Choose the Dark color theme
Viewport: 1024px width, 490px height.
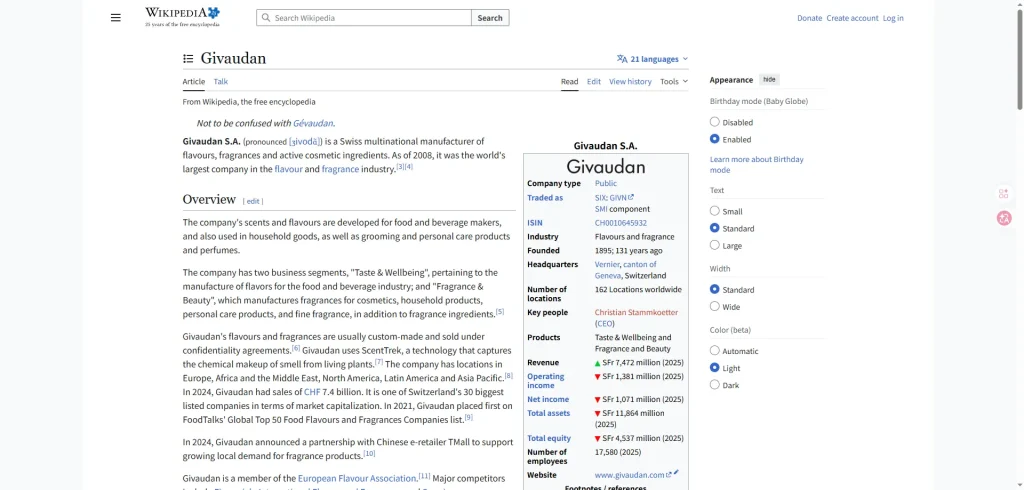pyautogui.click(x=714, y=384)
